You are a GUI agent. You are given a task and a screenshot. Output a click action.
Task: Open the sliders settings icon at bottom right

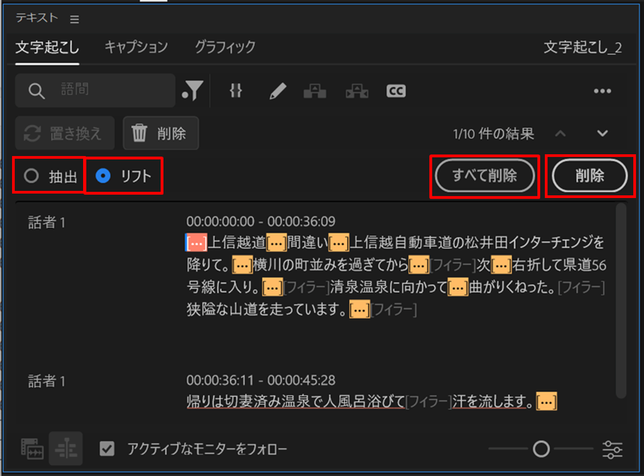612,449
